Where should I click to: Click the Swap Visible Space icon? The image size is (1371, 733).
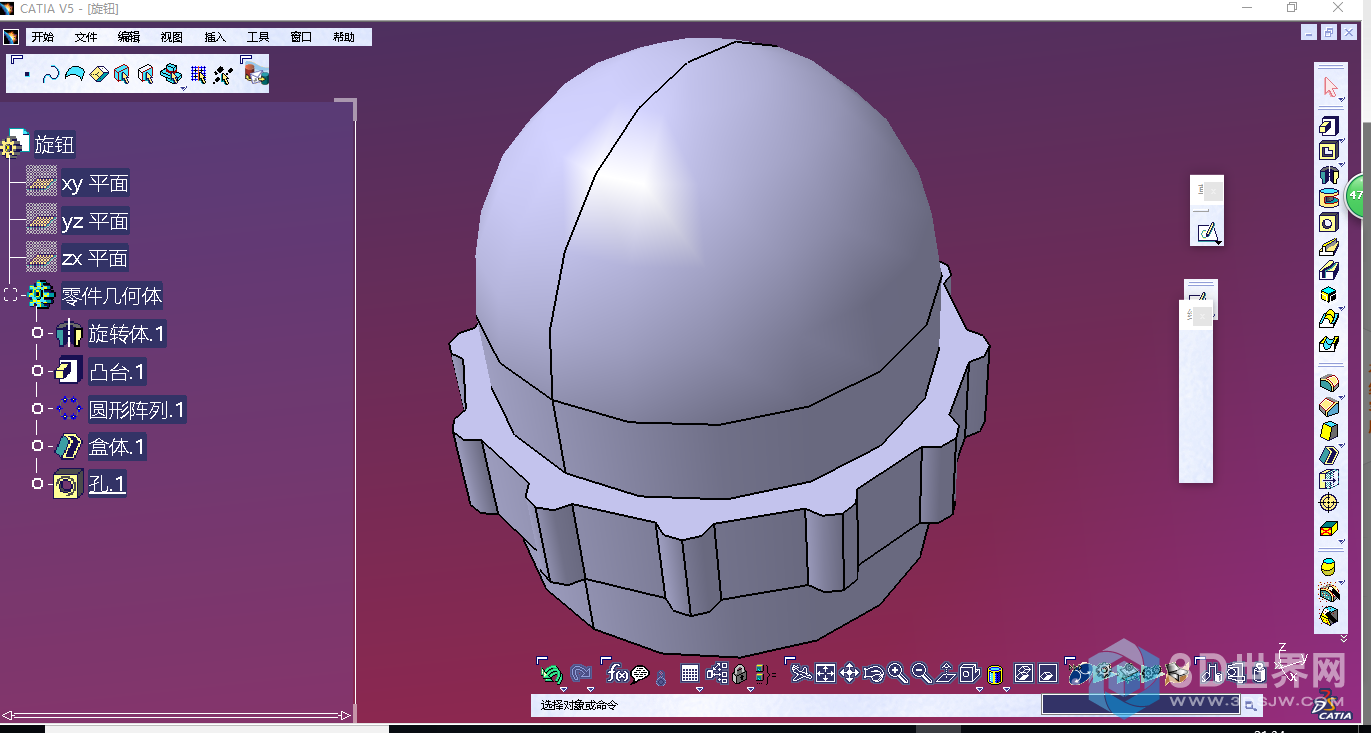[1047, 674]
